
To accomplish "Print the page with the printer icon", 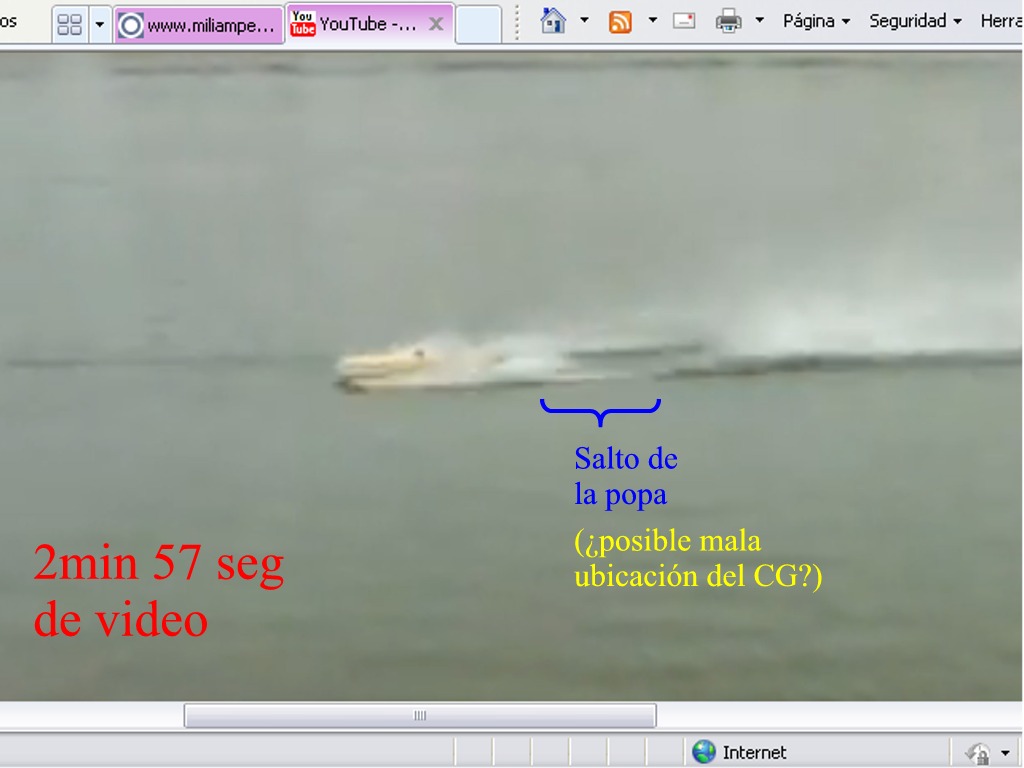I will click(728, 21).
